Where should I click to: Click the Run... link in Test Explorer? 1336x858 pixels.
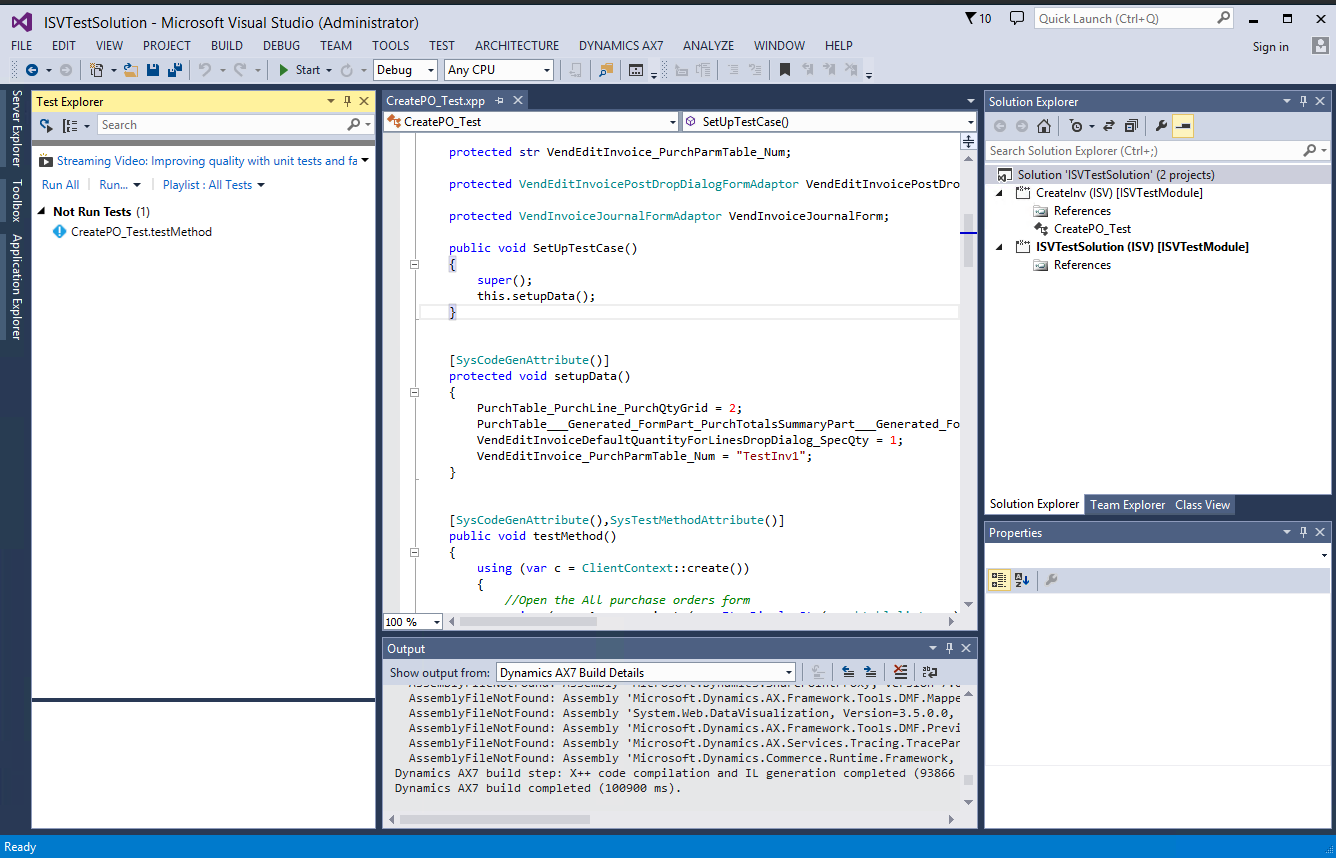pyautogui.click(x=113, y=185)
